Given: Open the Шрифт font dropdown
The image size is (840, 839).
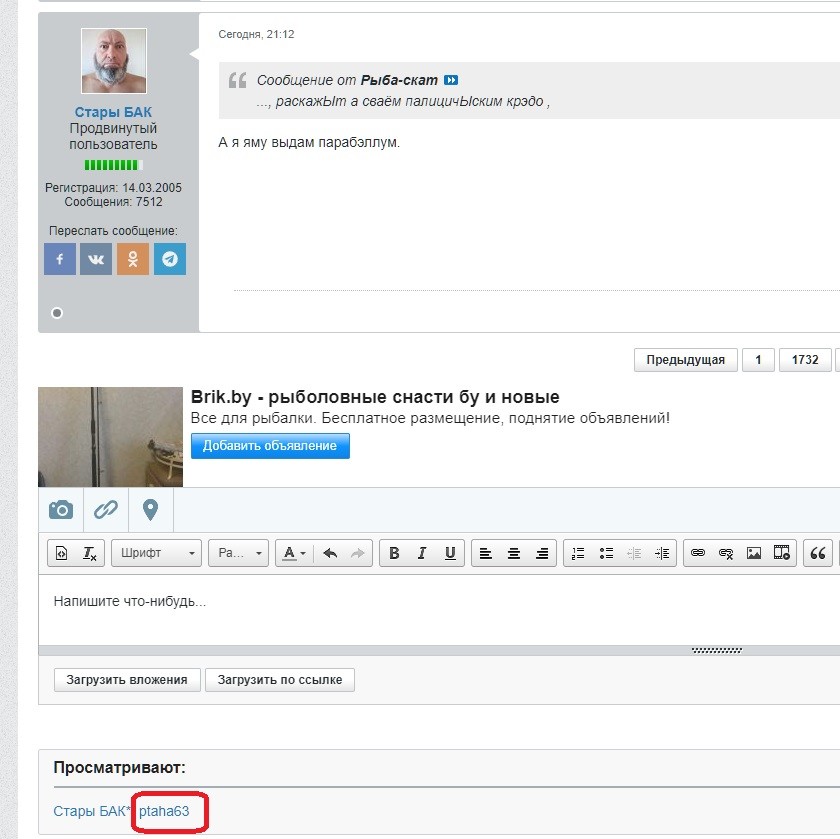Looking at the screenshot, I should coord(154,553).
